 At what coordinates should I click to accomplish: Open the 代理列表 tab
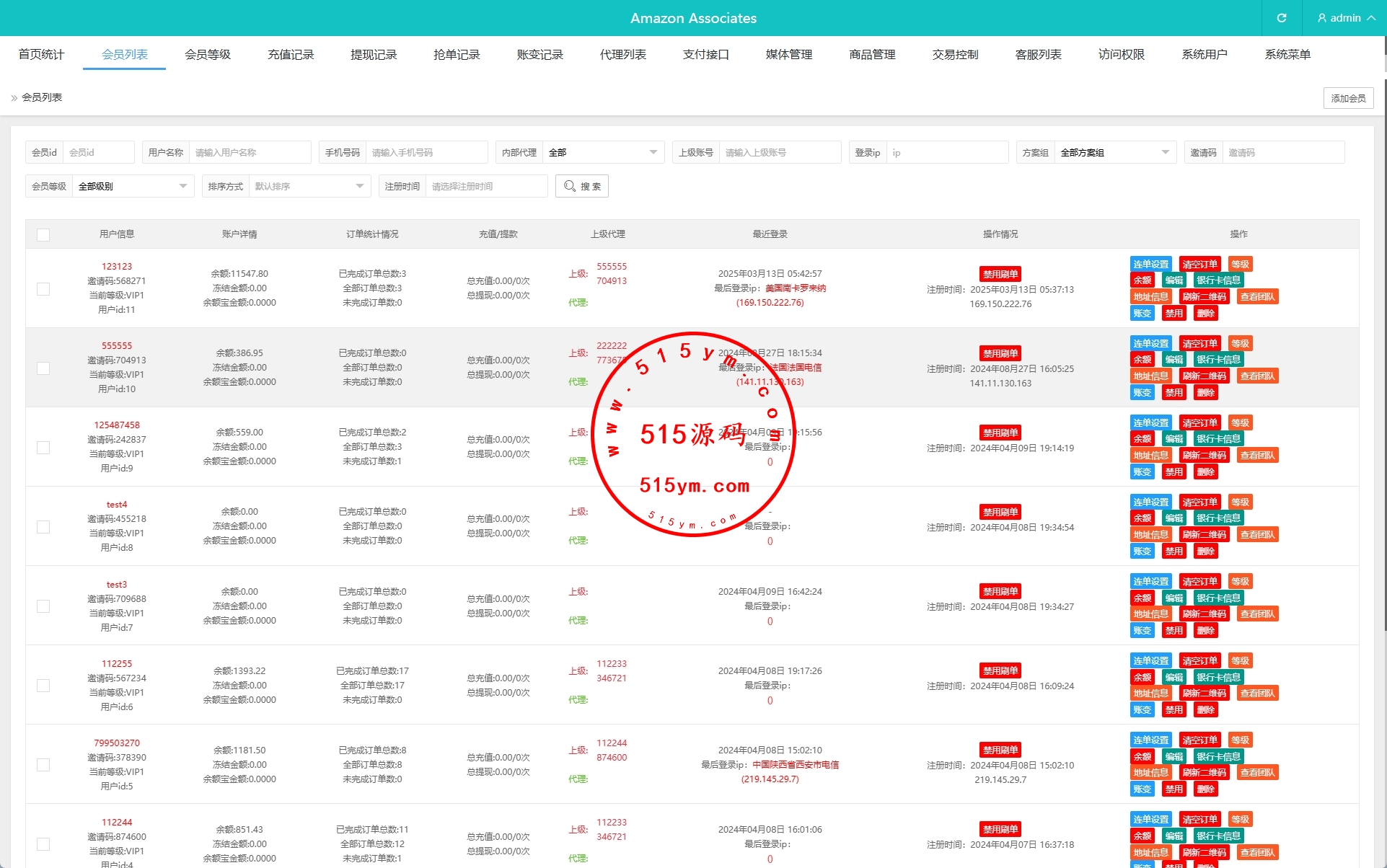[622, 55]
